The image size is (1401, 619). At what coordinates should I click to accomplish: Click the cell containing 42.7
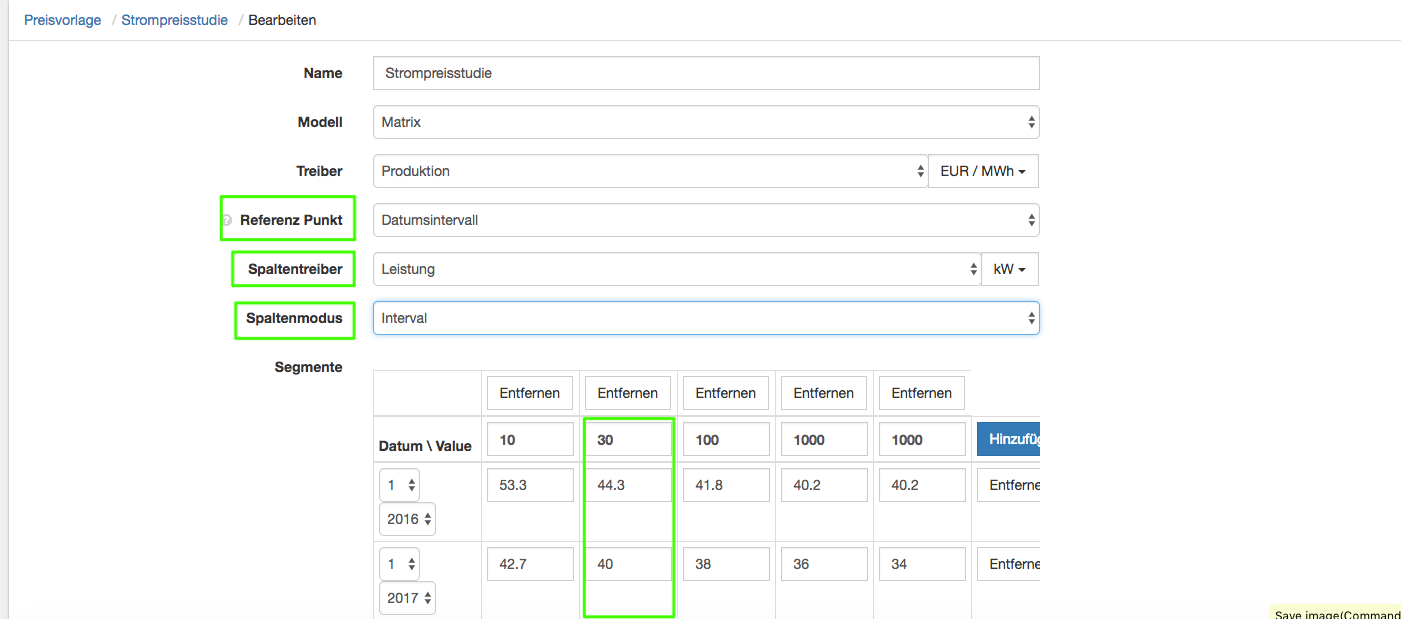(530, 564)
